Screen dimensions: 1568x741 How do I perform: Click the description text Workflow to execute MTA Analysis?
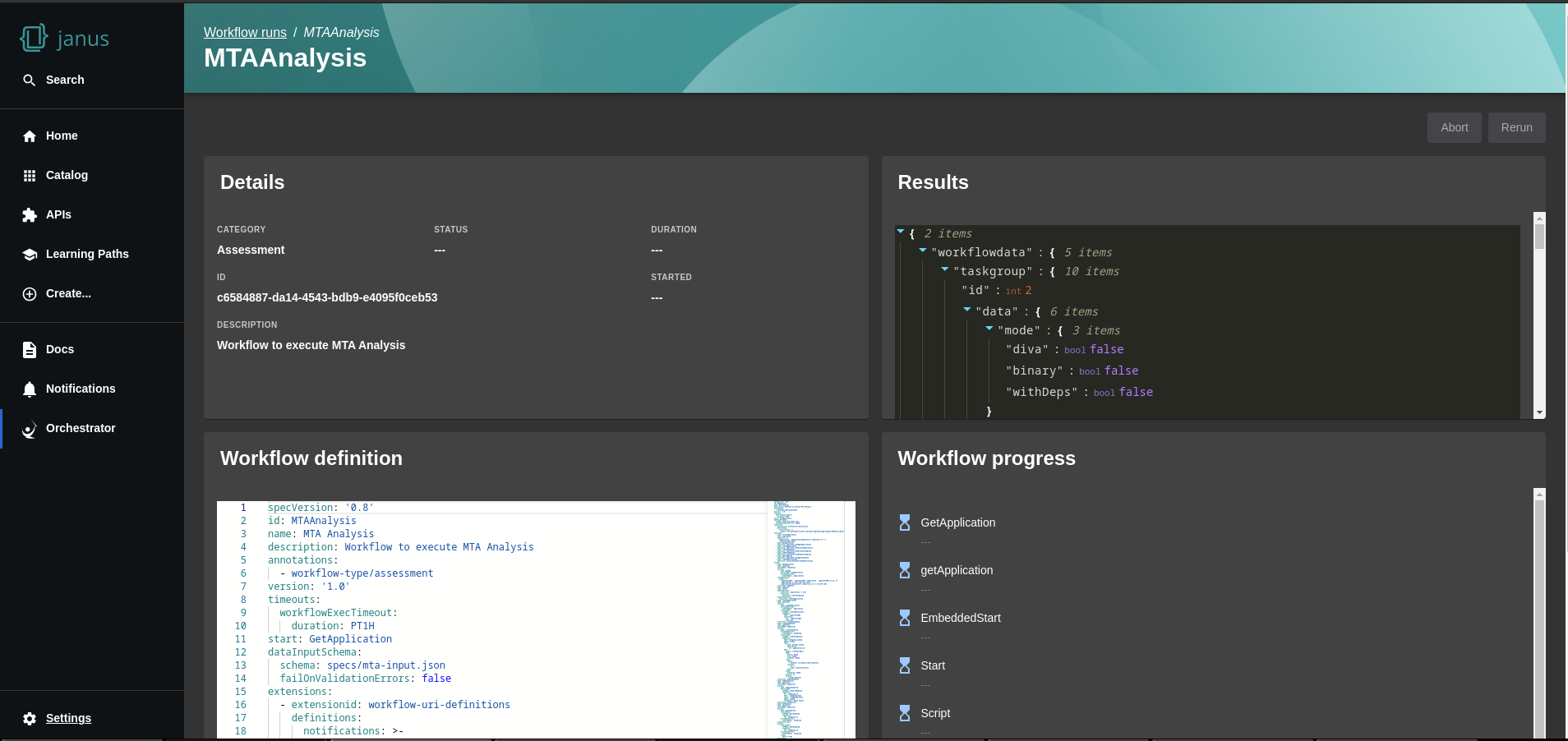(311, 345)
